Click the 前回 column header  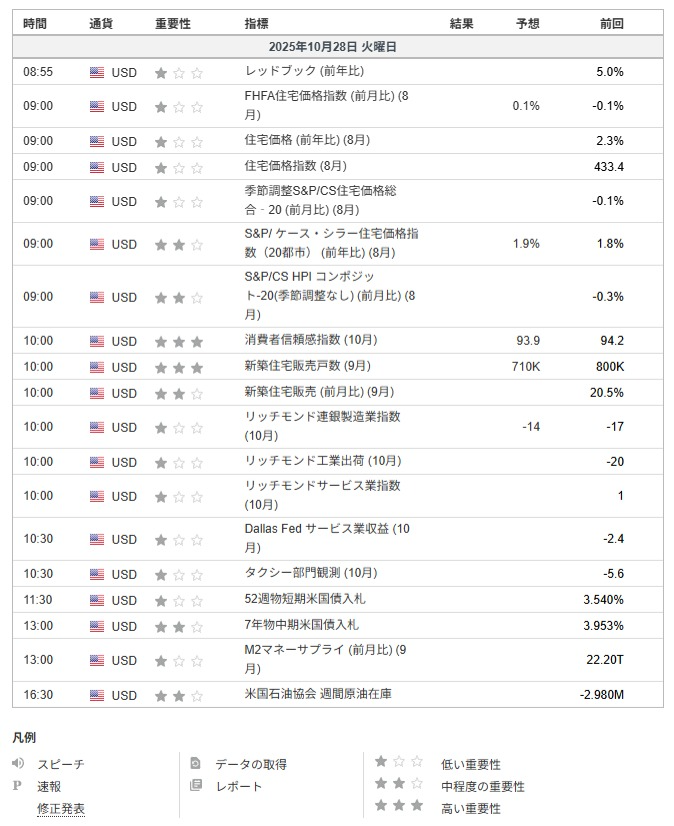pos(611,23)
